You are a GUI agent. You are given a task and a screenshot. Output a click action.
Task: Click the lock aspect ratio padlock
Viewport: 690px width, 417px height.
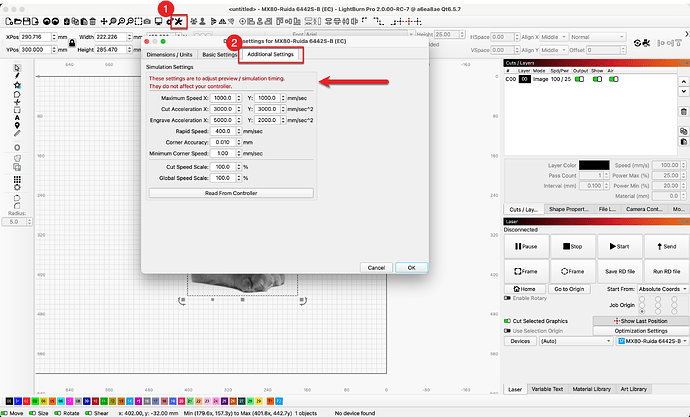coord(72,43)
